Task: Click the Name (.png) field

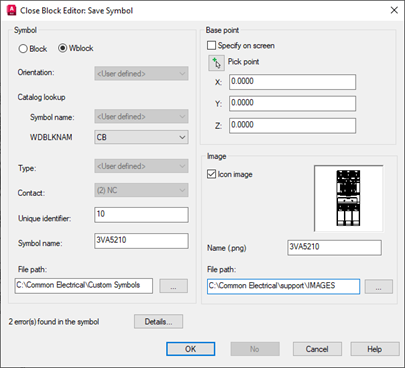Action: [334, 248]
